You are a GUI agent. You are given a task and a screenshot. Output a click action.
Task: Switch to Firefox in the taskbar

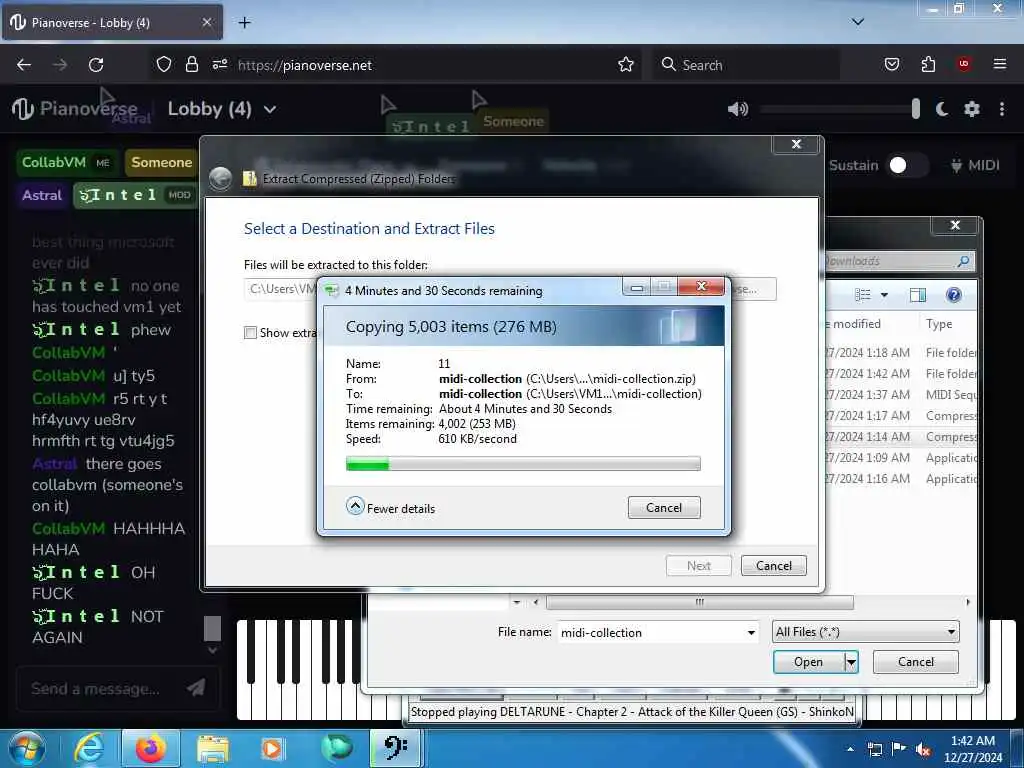click(x=151, y=748)
